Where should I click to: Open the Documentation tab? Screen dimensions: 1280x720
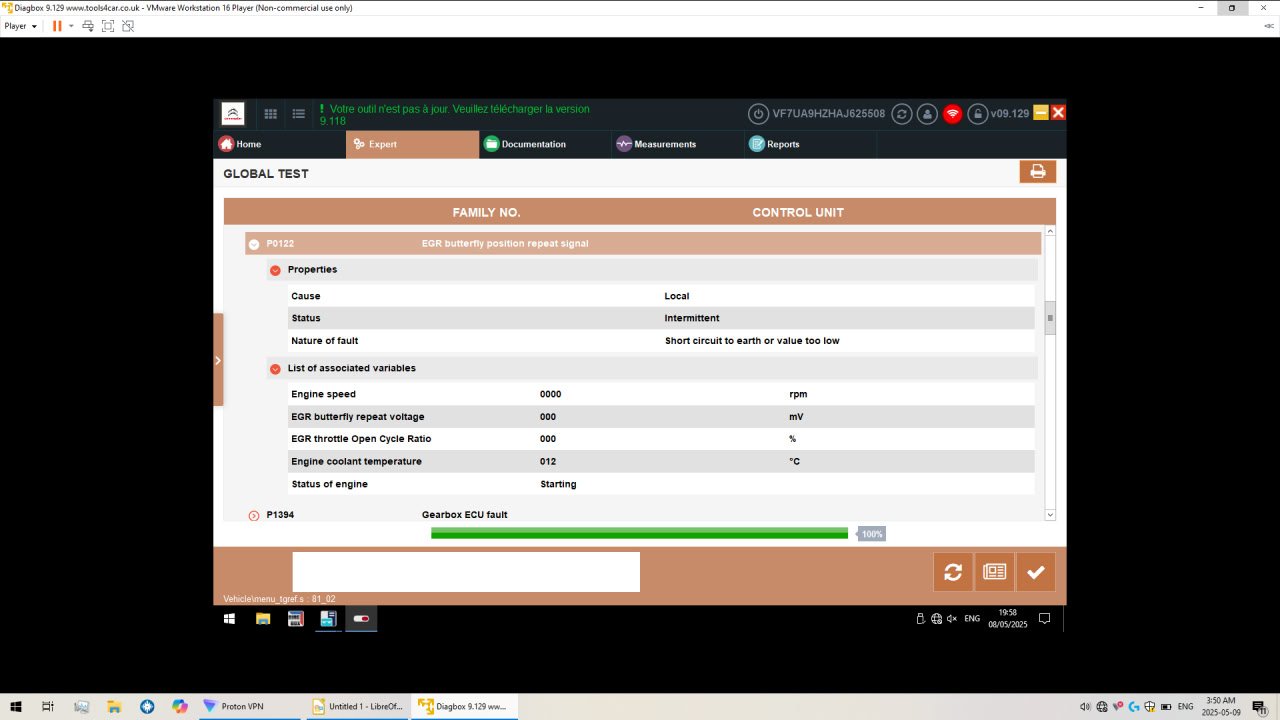pyautogui.click(x=546, y=144)
